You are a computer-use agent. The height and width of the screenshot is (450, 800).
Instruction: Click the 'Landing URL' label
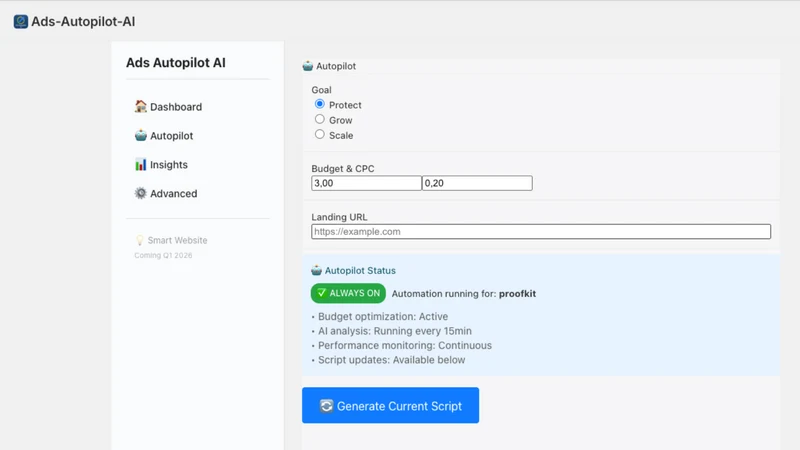339,217
